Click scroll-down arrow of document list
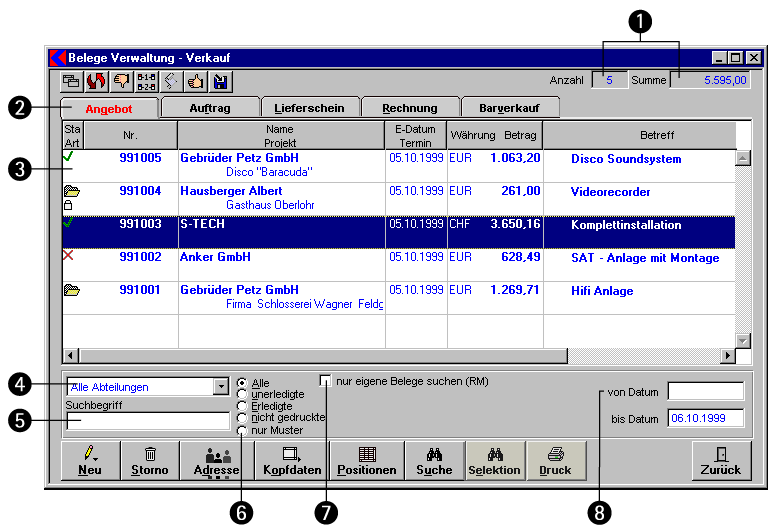 coord(742,340)
